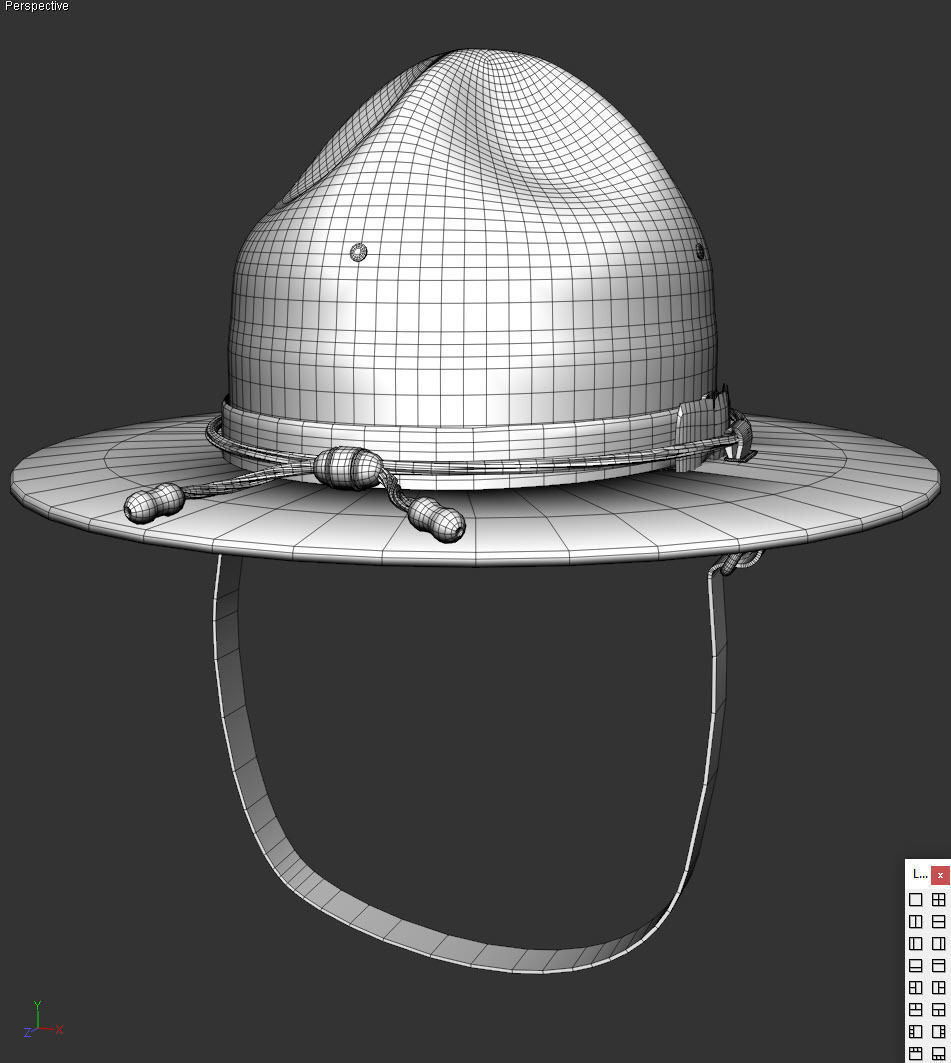Select layout with two panes stacked left
This screenshot has height=1063, width=951.
(x=915, y=988)
